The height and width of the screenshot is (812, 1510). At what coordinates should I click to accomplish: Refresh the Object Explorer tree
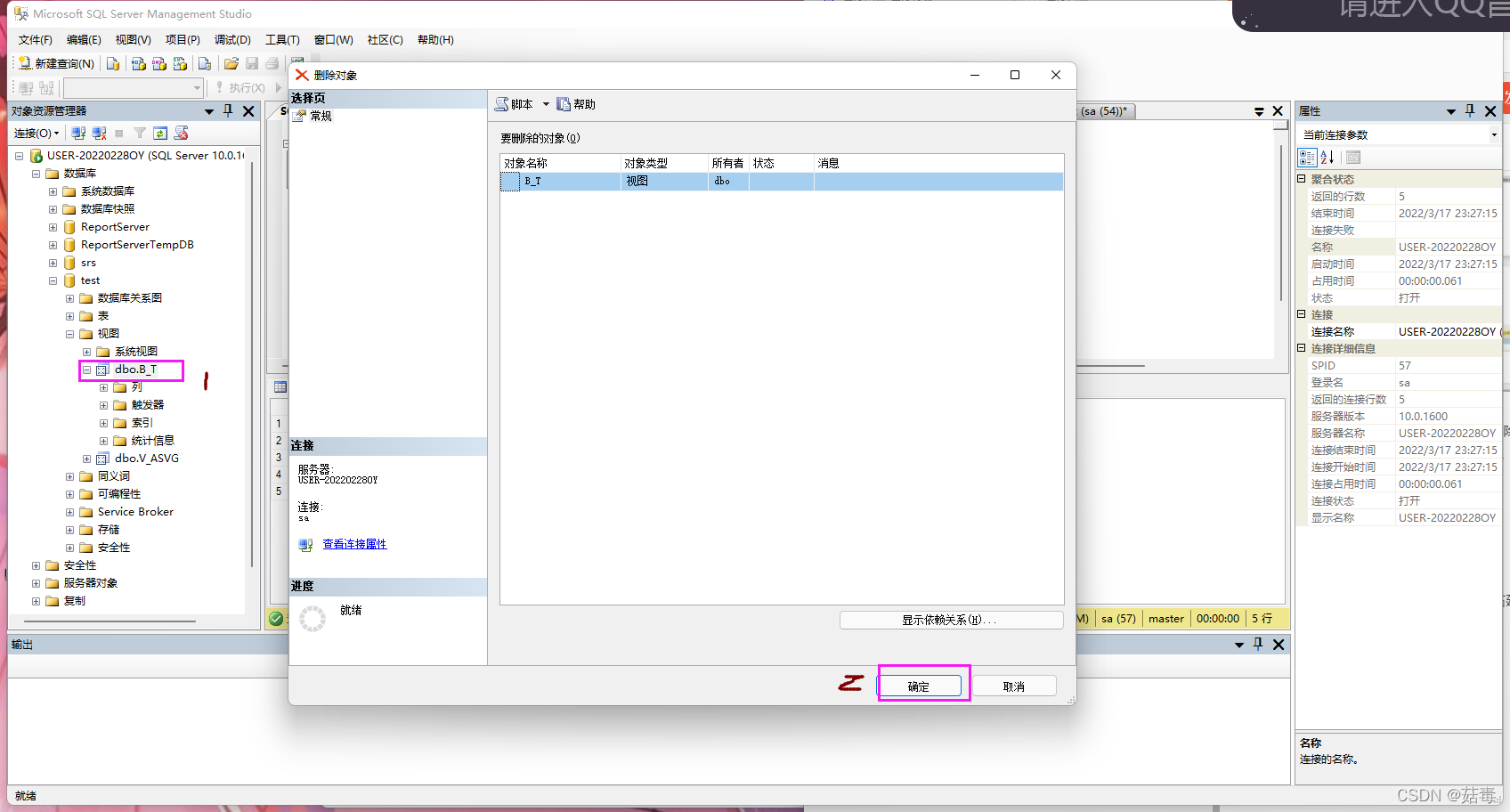tap(160, 133)
